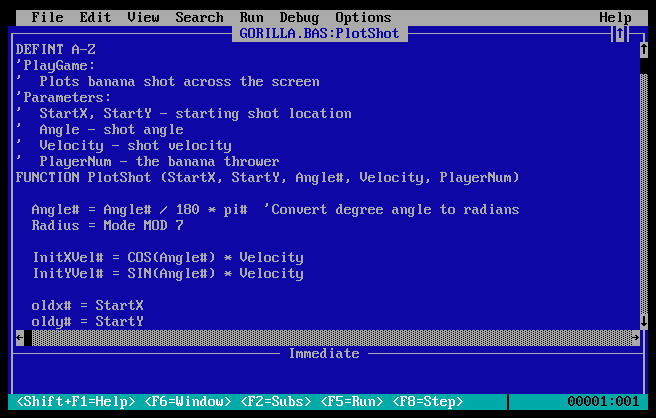Click the 'StartX, StartY - starting shot location' comment
The image size is (656, 418).
coord(195,113)
